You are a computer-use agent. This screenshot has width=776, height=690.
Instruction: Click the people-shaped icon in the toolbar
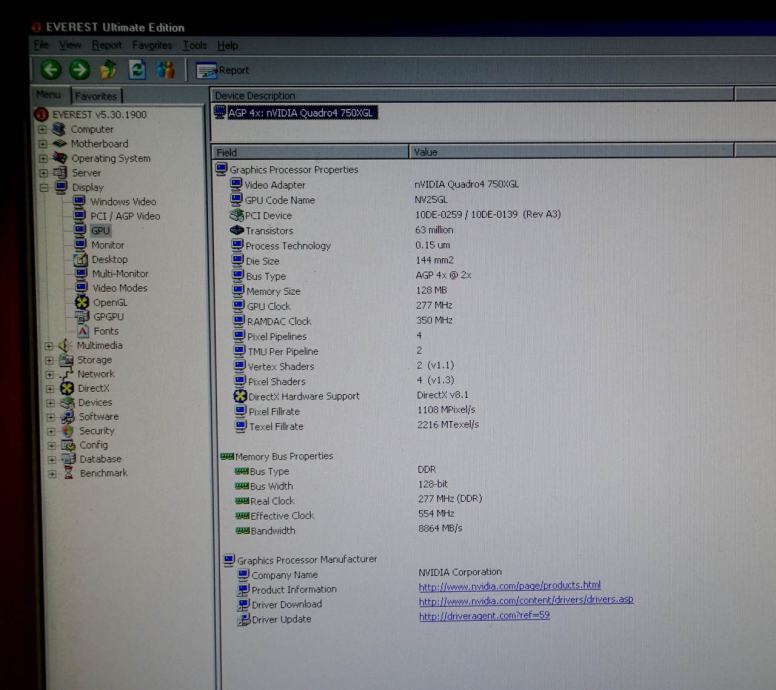165,70
